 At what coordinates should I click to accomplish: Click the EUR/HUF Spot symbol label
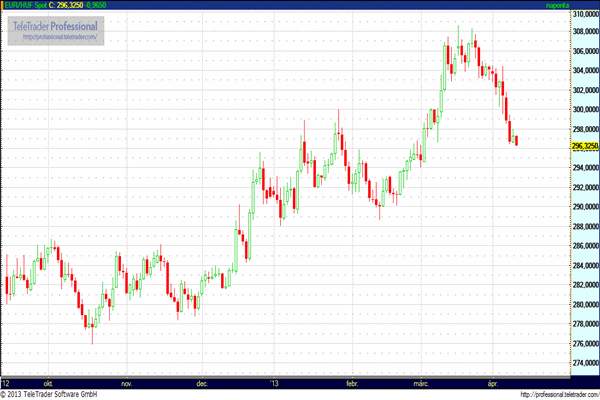(24, 6)
